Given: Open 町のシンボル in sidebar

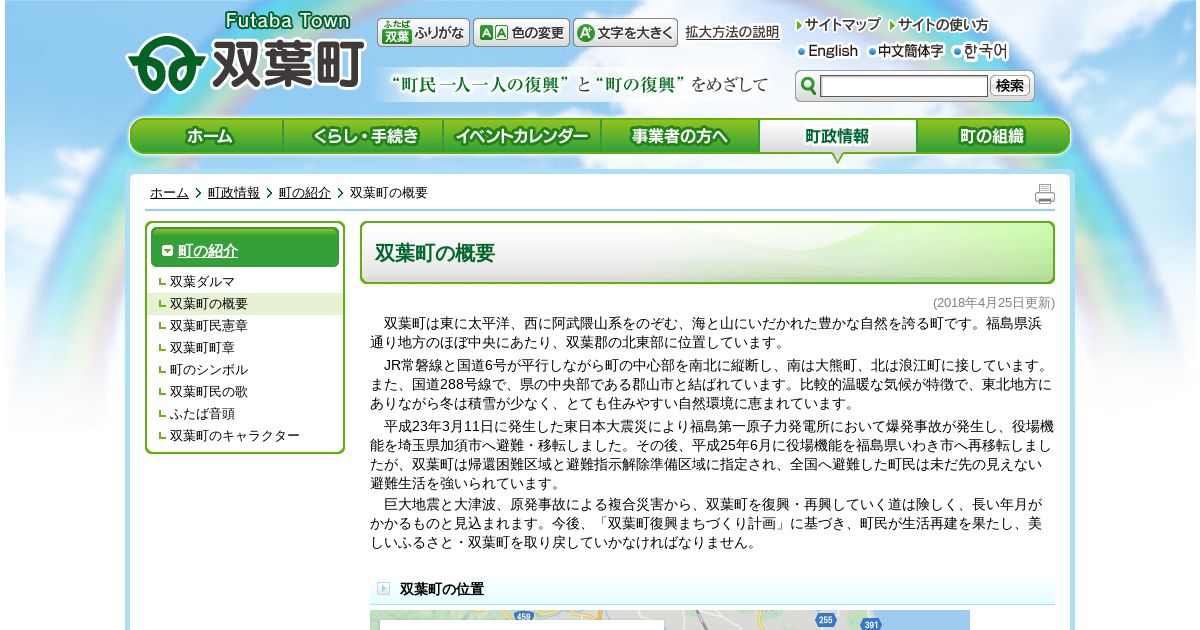Looking at the screenshot, I should 208,370.
